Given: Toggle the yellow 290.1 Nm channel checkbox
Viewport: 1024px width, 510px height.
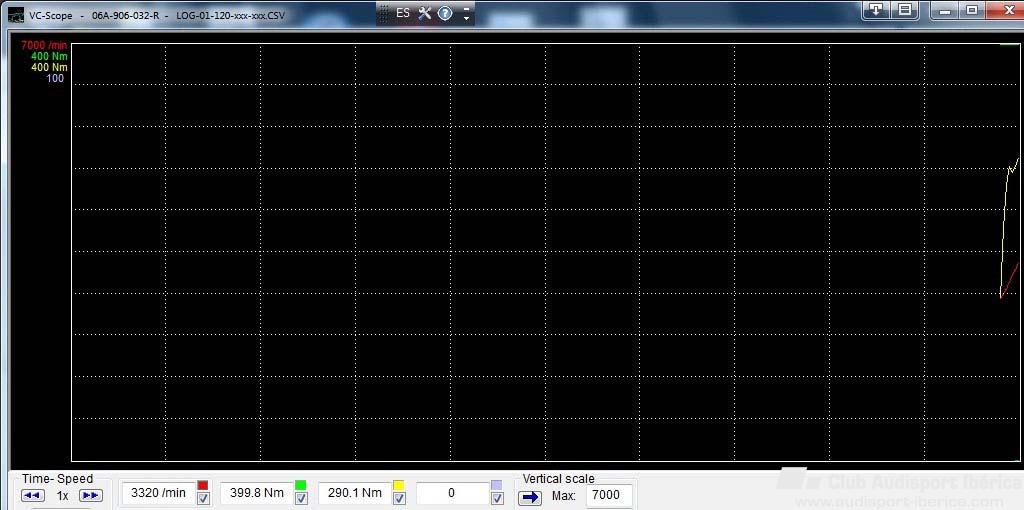Looking at the screenshot, I should click(x=399, y=498).
